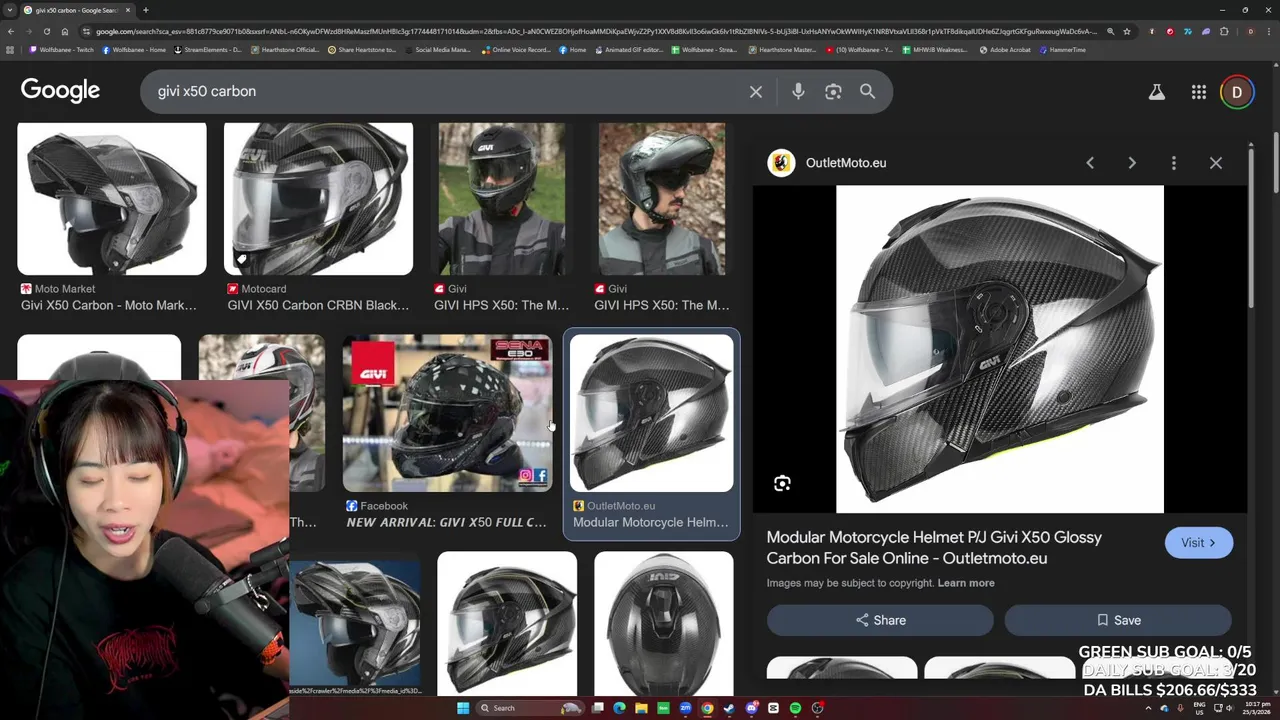
Task: Close the image preview panel
Action: 1216,163
